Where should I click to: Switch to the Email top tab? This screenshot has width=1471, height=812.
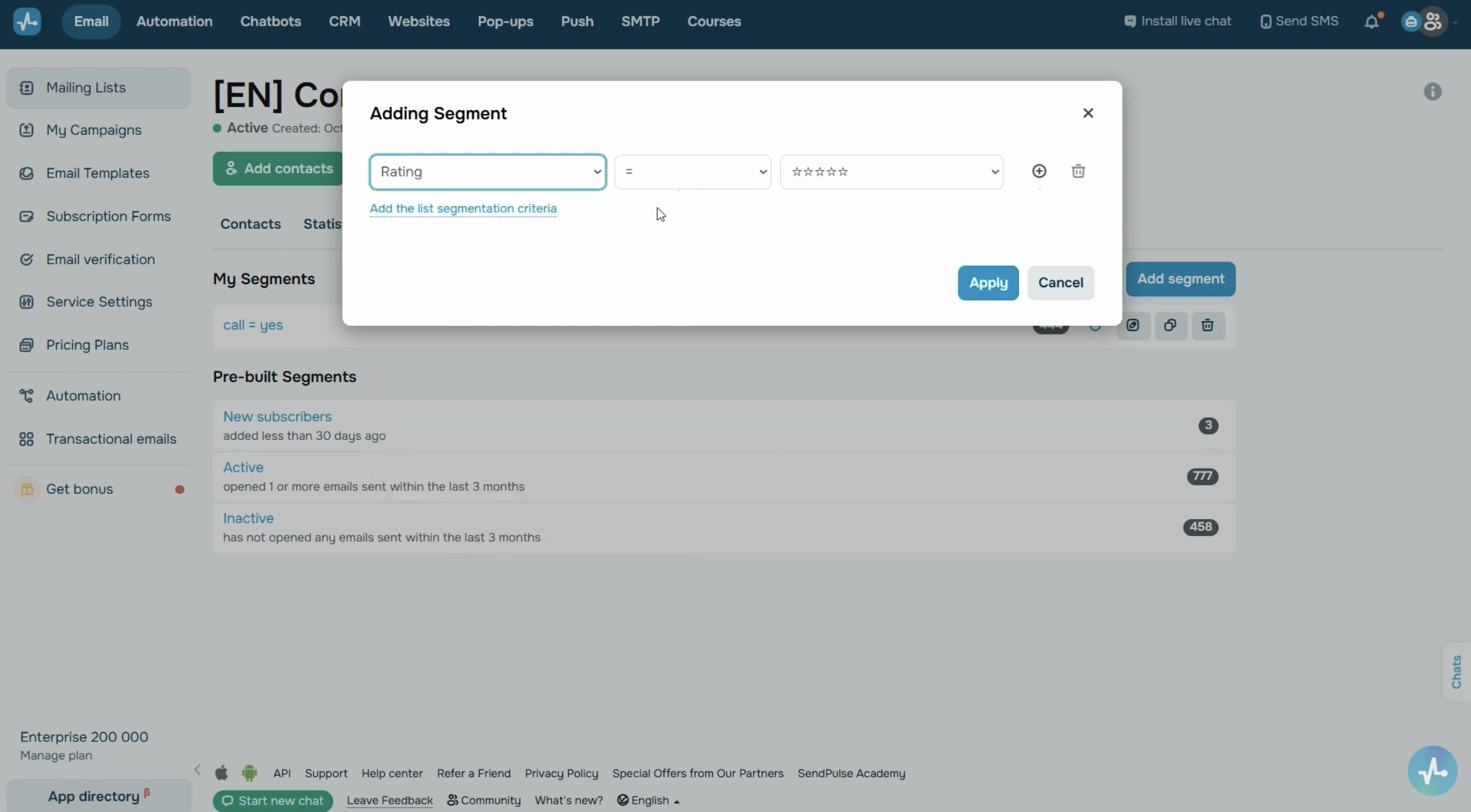coord(91,21)
